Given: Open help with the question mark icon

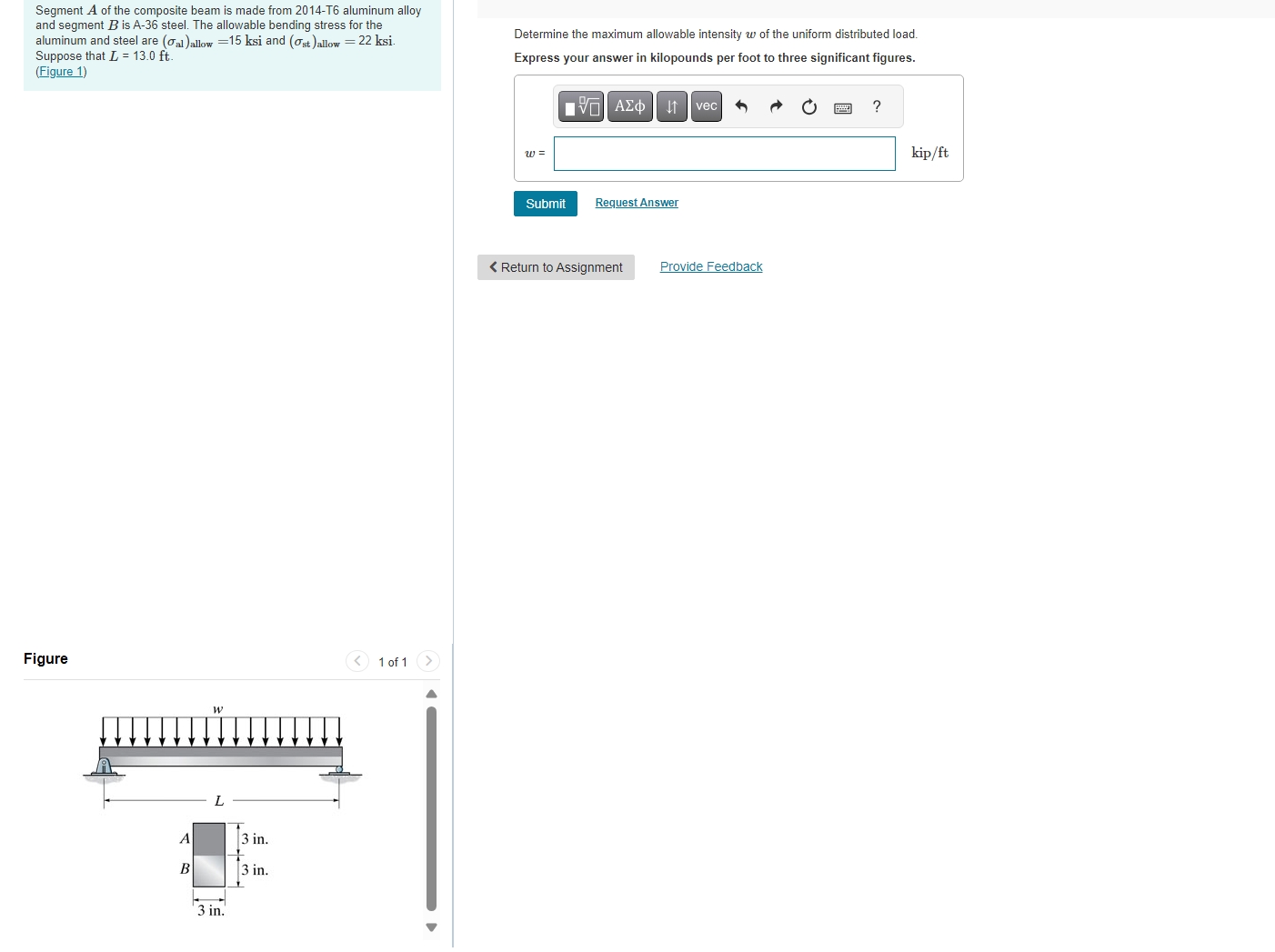Looking at the screenshot, I should tap(876, 106).
